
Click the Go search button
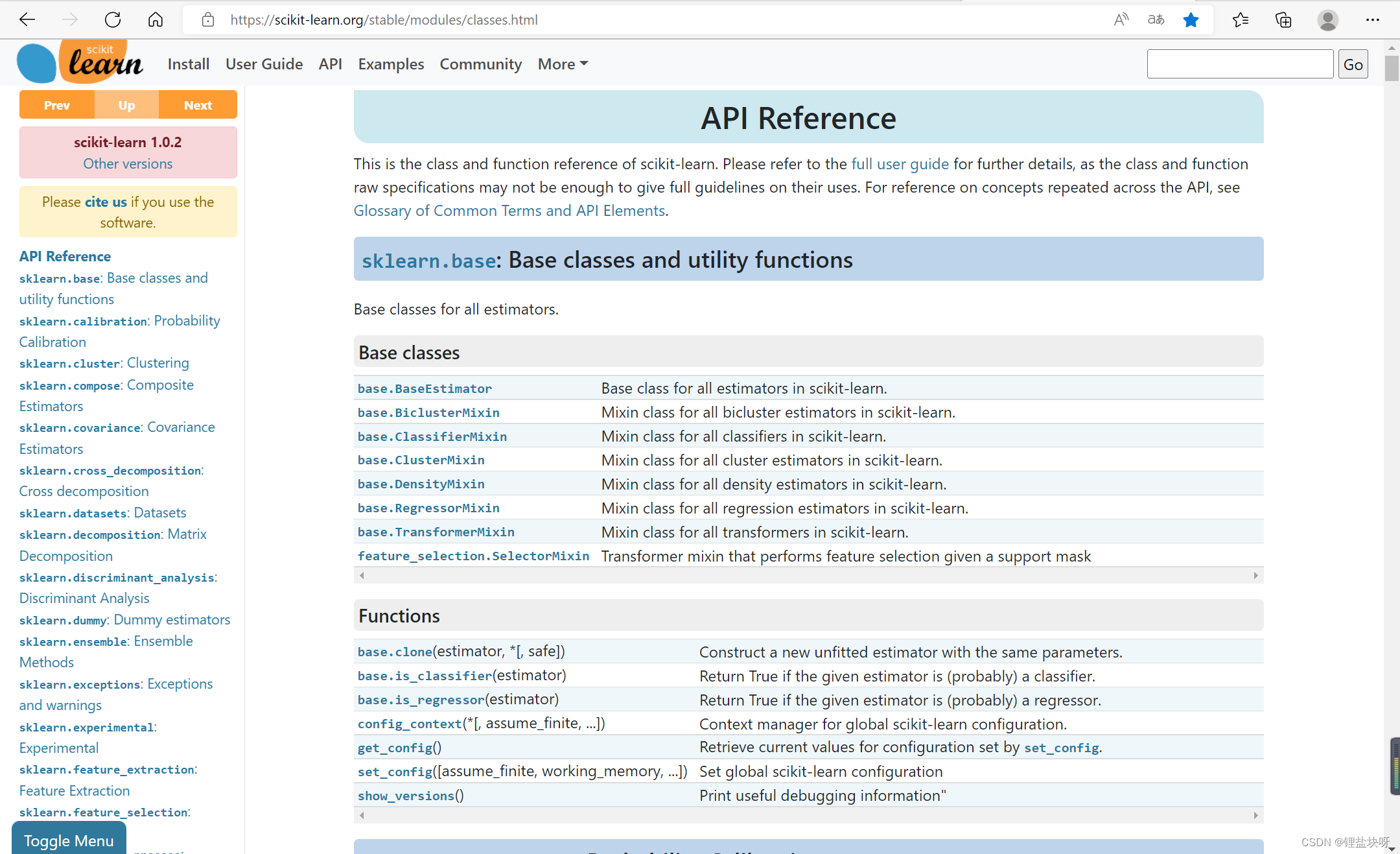1353,64
